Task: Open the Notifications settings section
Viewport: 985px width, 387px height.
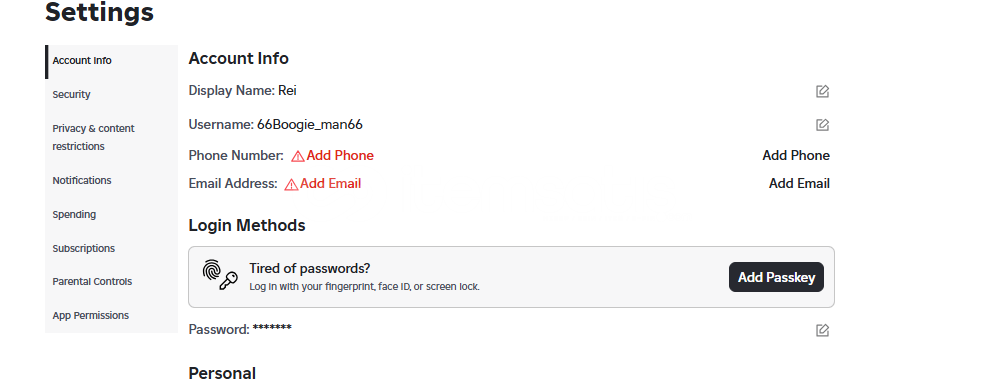Action: point(82,180)
